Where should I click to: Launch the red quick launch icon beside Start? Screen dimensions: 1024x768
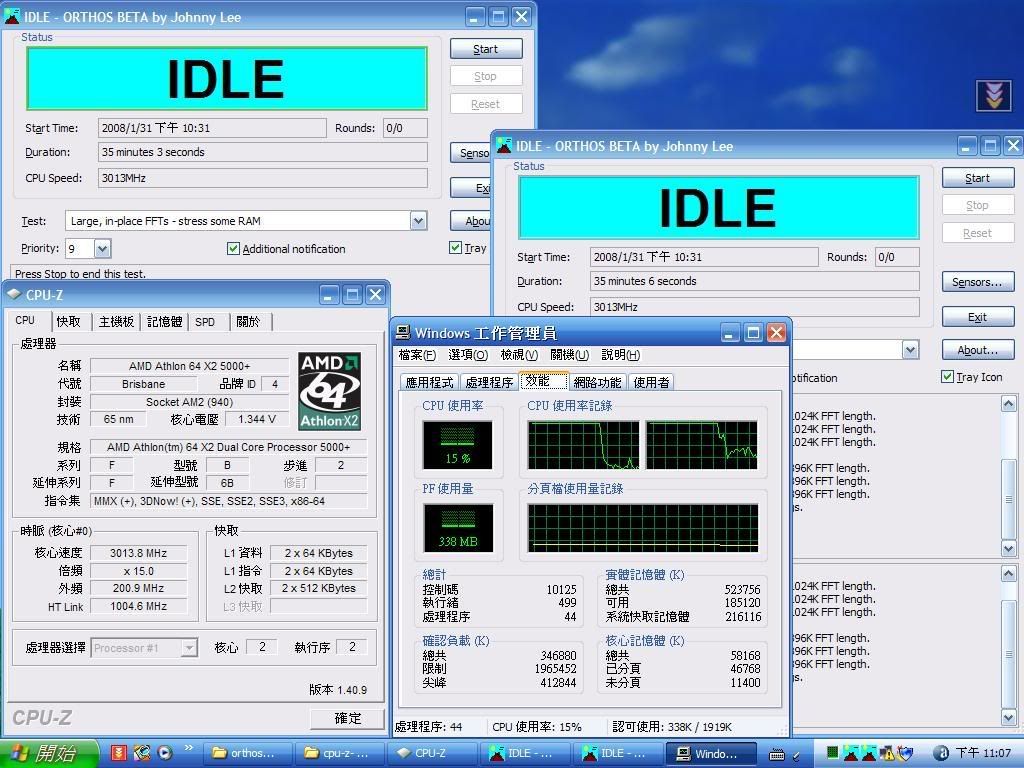[118, 753]
